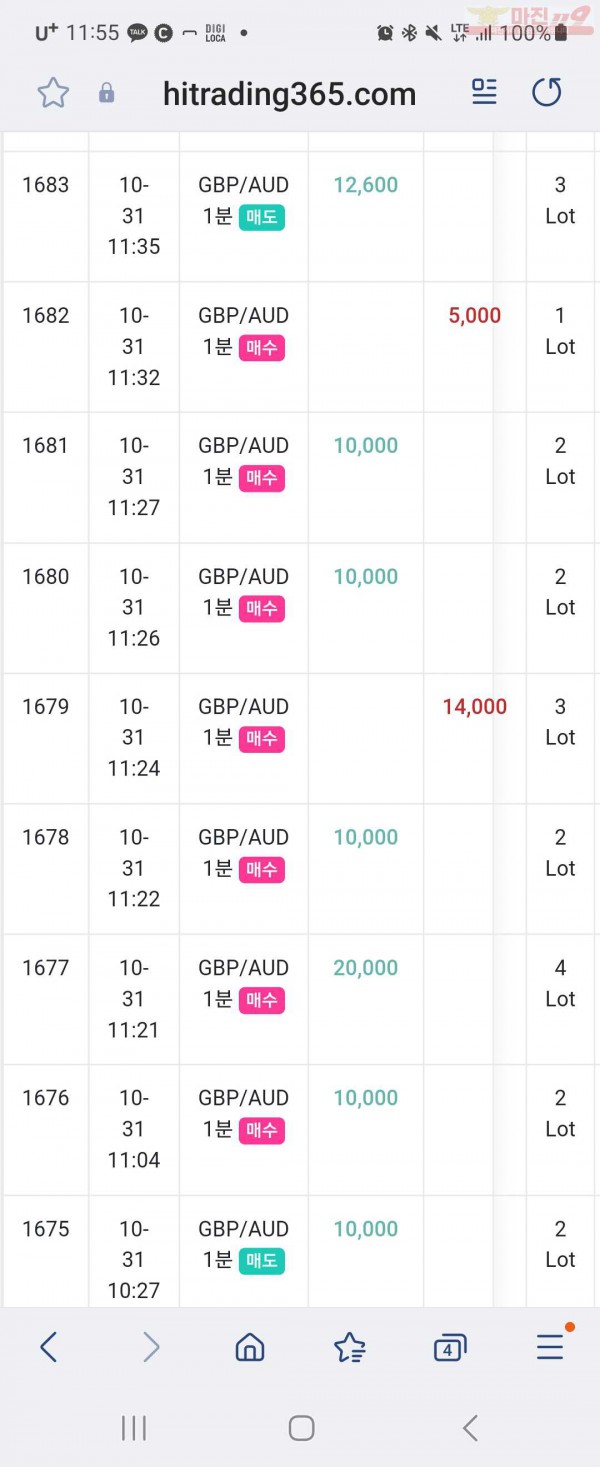Select red 5,000 amount in row 1682
The width and height of the screenshot is (600, 1467).
(475, 316)
